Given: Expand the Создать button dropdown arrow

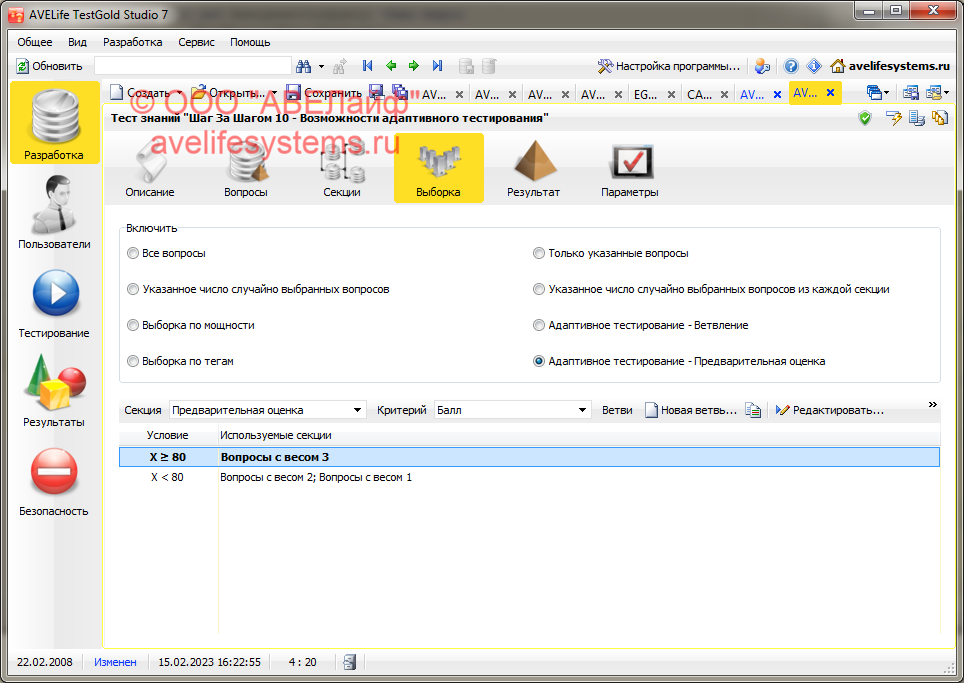Looking at the screenshot, I should click(180, 93).
